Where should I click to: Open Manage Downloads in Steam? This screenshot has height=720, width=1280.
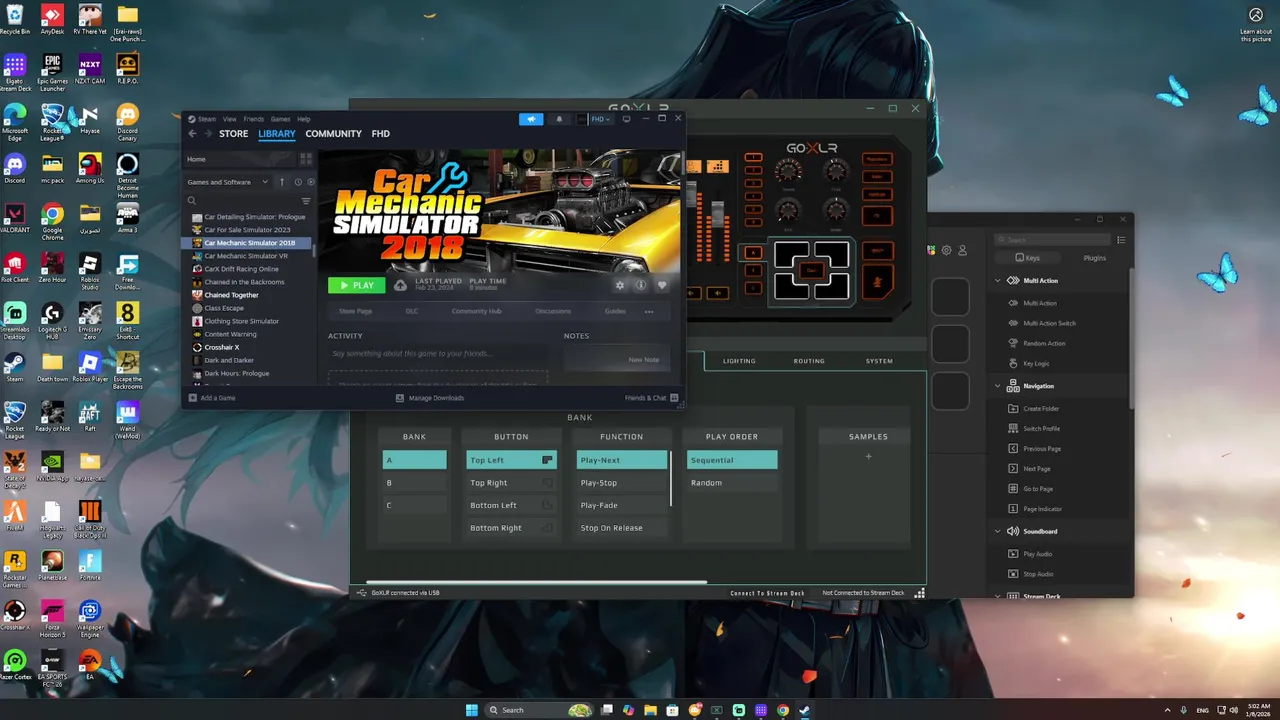point(429,398)
